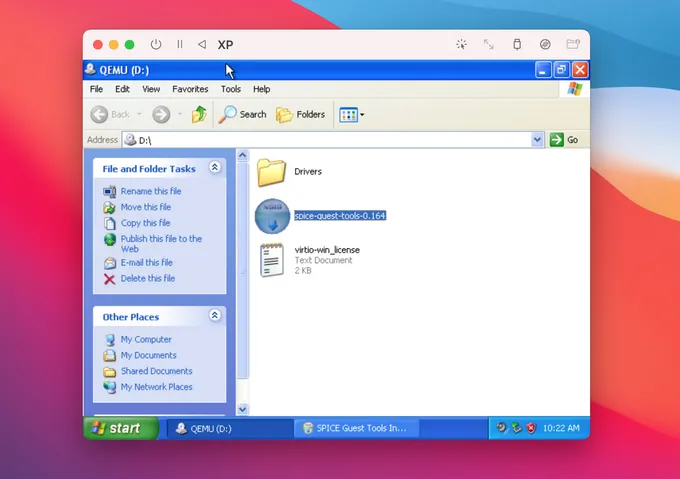
Task: Click the restart triangle icon in VM toolbar
Action: coord(202,44)
